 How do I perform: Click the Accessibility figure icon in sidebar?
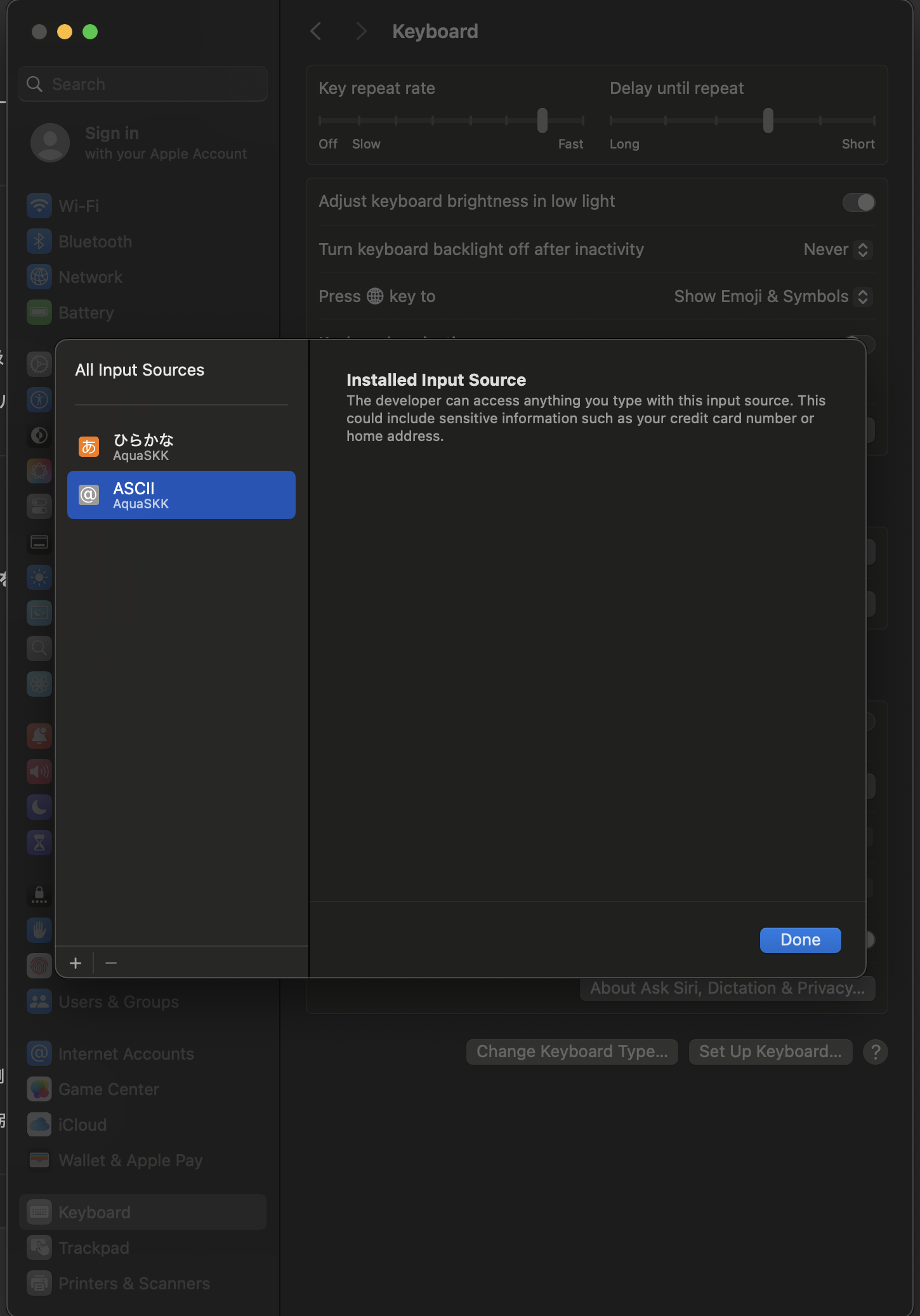tap(39, 400)
